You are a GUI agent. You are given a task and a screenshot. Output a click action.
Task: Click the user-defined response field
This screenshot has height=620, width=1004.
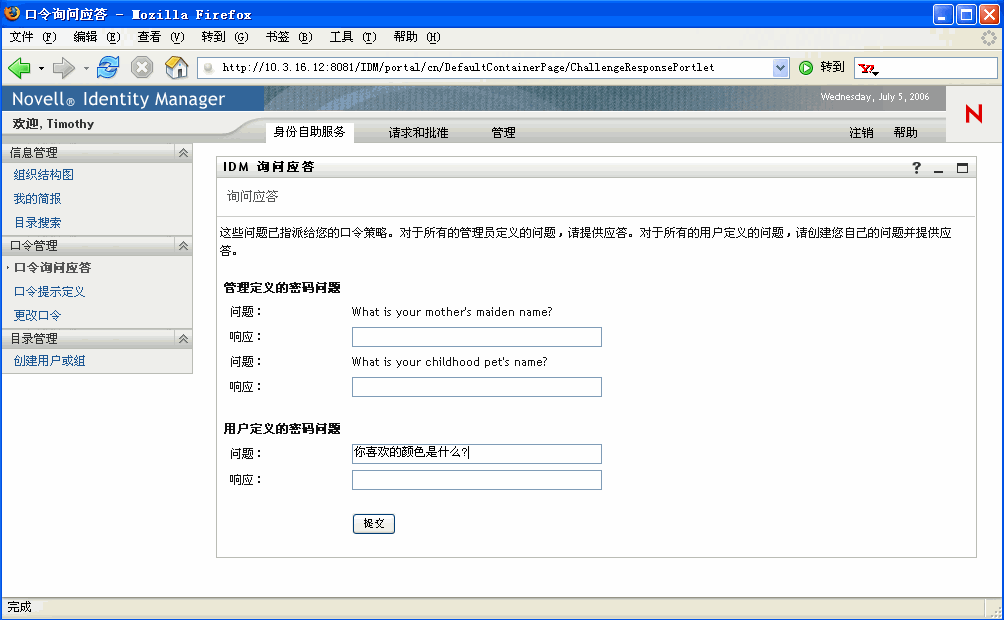tap(476, 480)
